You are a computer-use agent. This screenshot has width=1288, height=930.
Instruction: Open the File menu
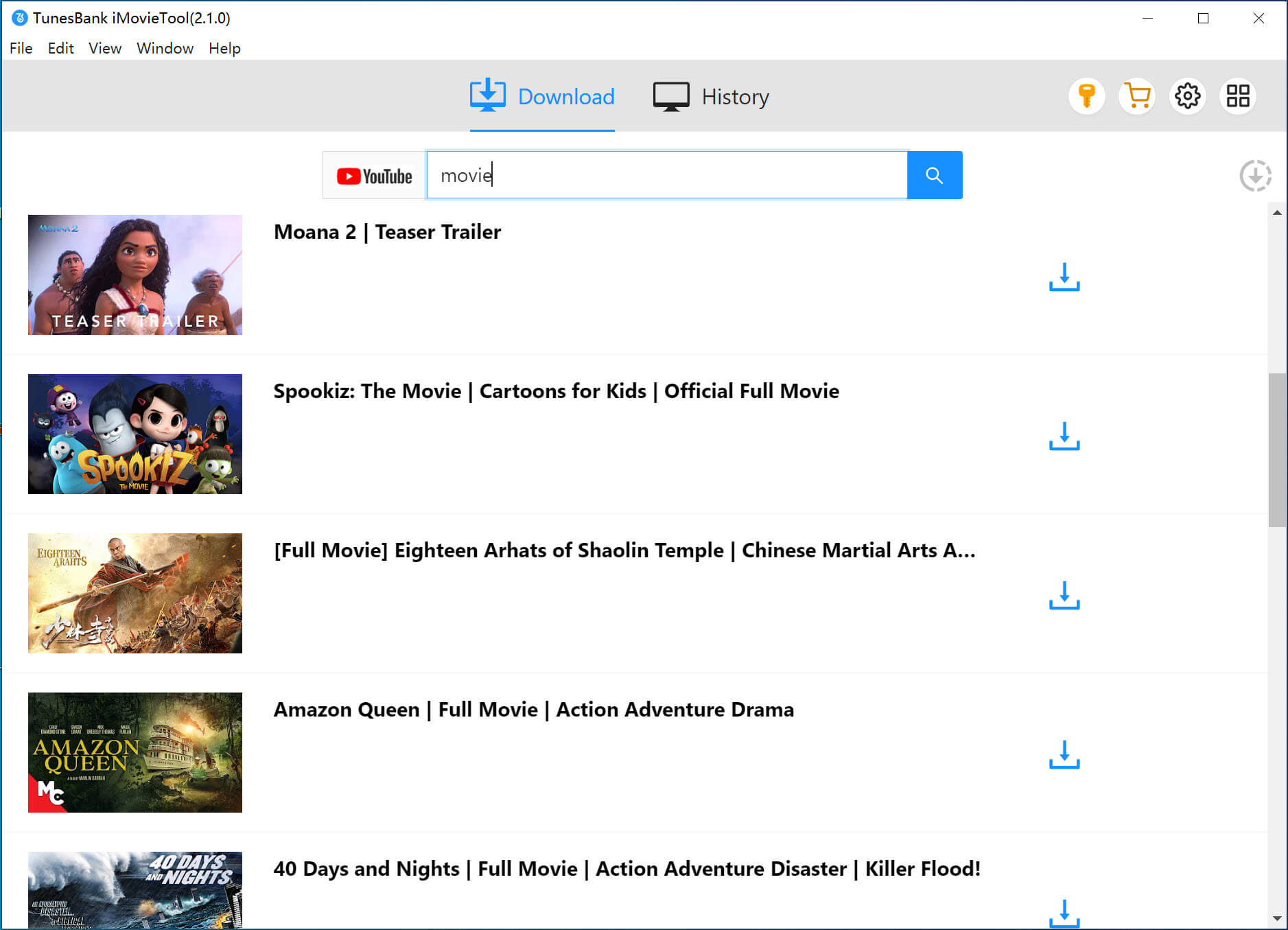pos(21,48)
